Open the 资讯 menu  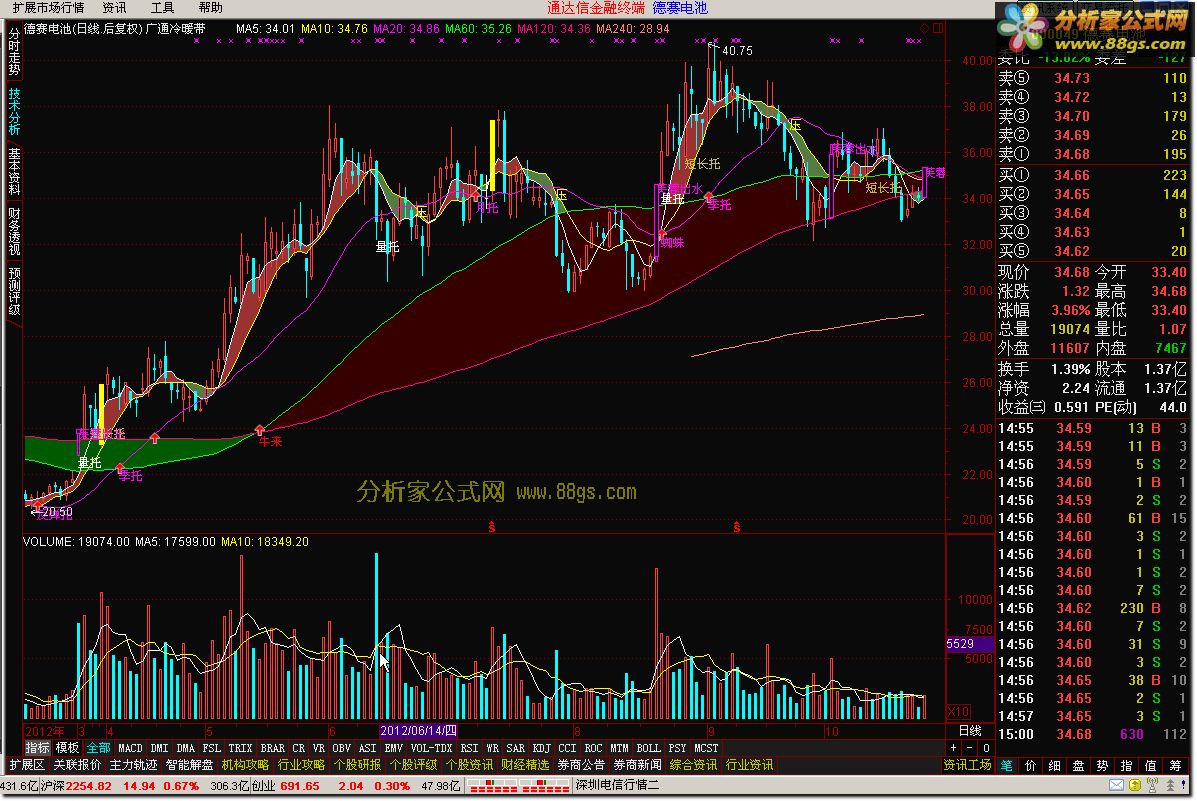pyautogui.click(x=115, y=8)
